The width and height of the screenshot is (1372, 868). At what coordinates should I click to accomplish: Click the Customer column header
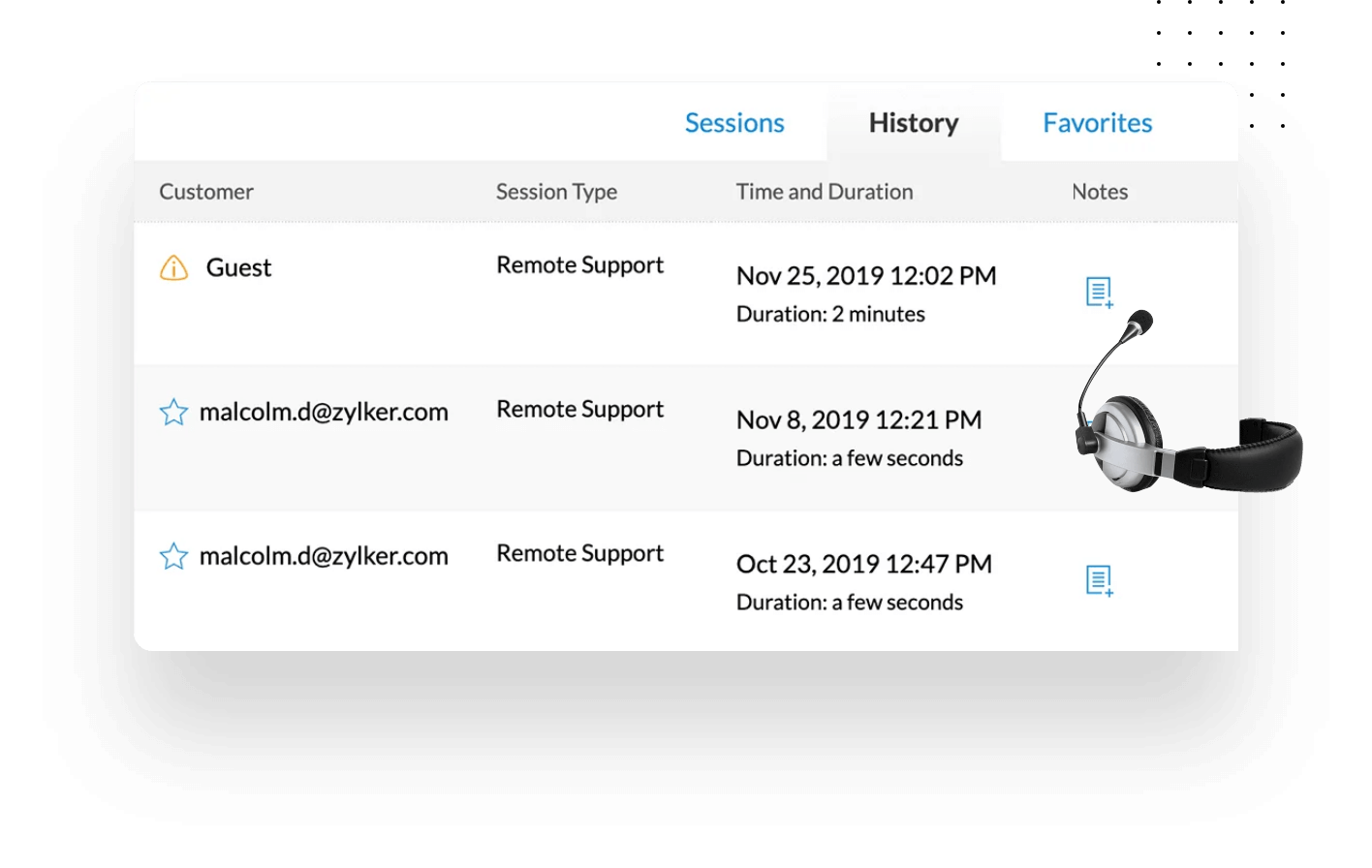pos(206,192)
